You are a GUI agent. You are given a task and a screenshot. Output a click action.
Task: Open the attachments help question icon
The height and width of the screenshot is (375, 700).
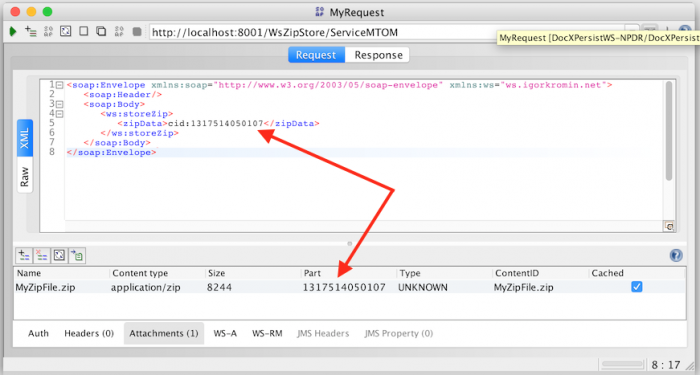coord(676,255)
